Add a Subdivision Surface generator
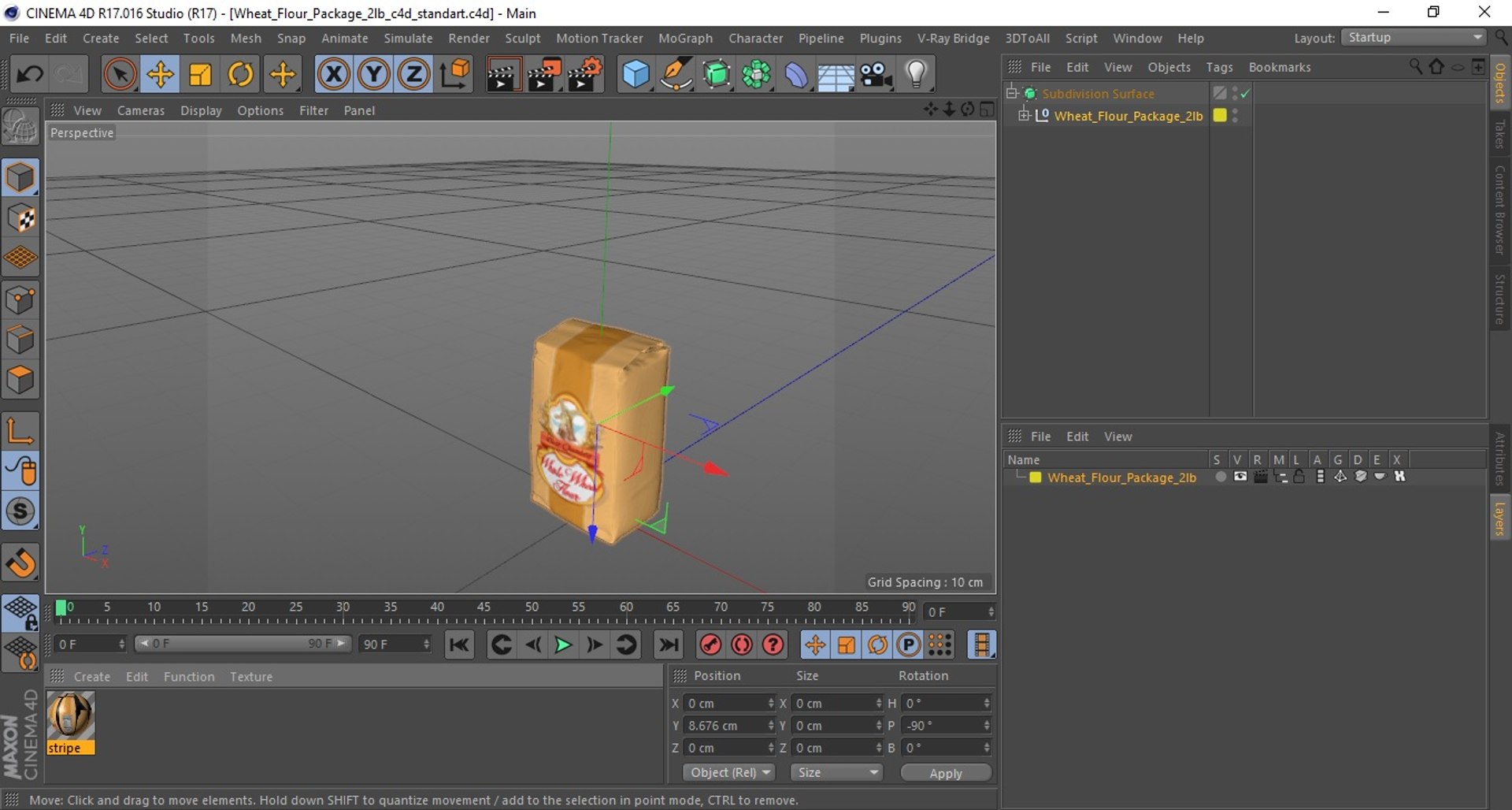This screenshot has height=810, width=1512. pos(716,74)
